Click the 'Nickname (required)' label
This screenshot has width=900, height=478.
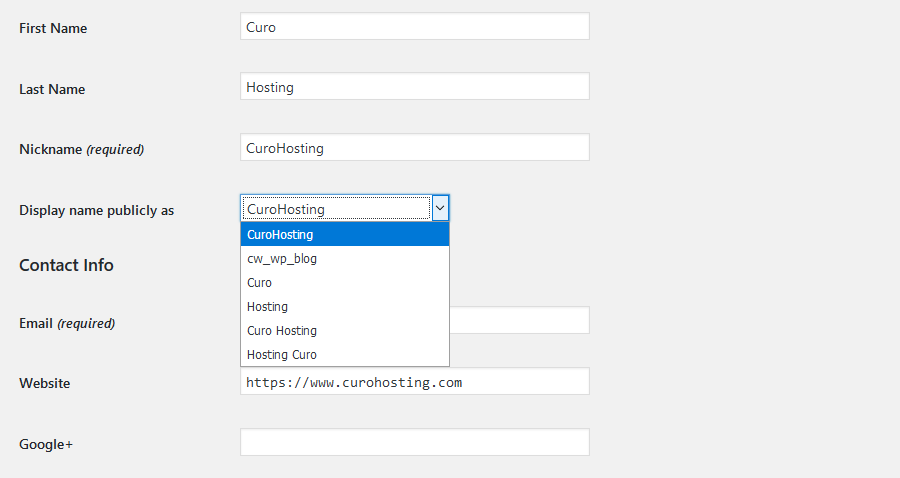click(82, 149)
